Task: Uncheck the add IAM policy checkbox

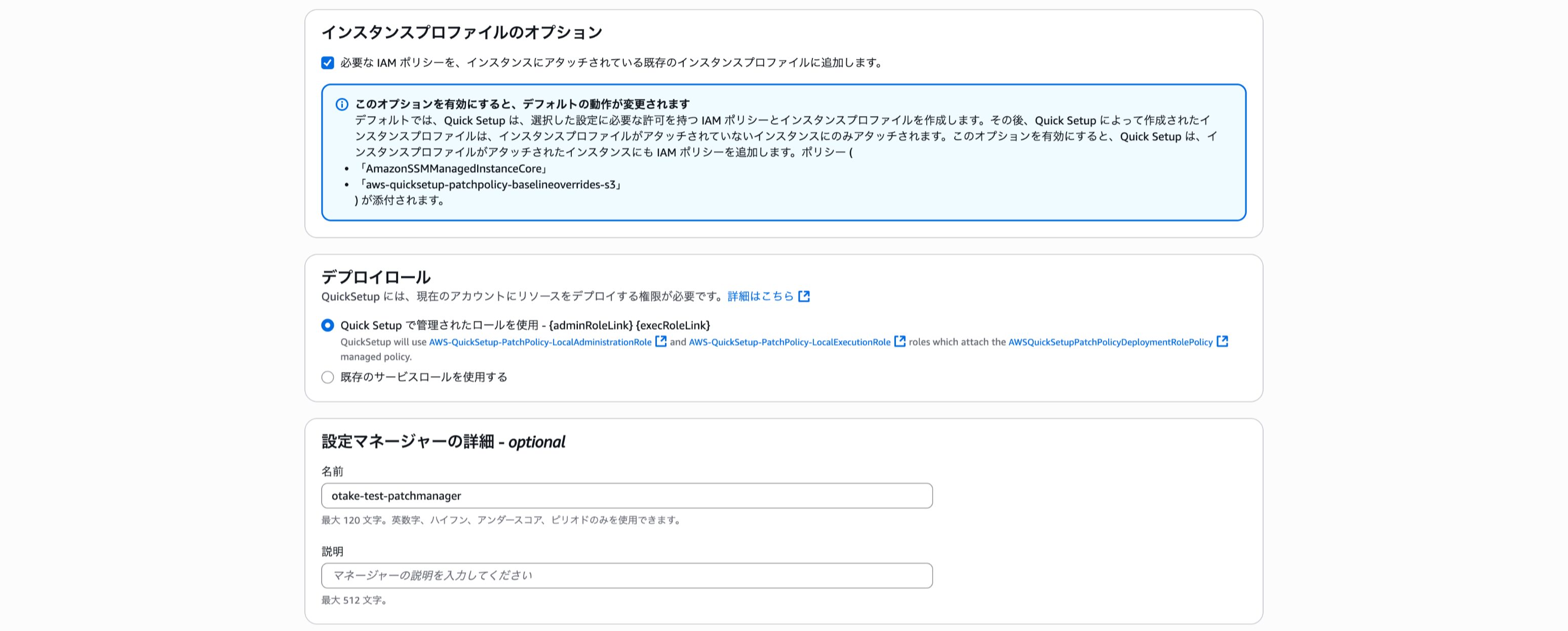Action: [x=328, y=63]
